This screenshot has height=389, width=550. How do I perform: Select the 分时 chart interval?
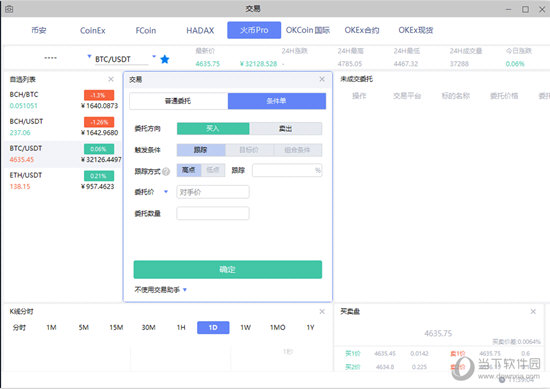point(19,328)
